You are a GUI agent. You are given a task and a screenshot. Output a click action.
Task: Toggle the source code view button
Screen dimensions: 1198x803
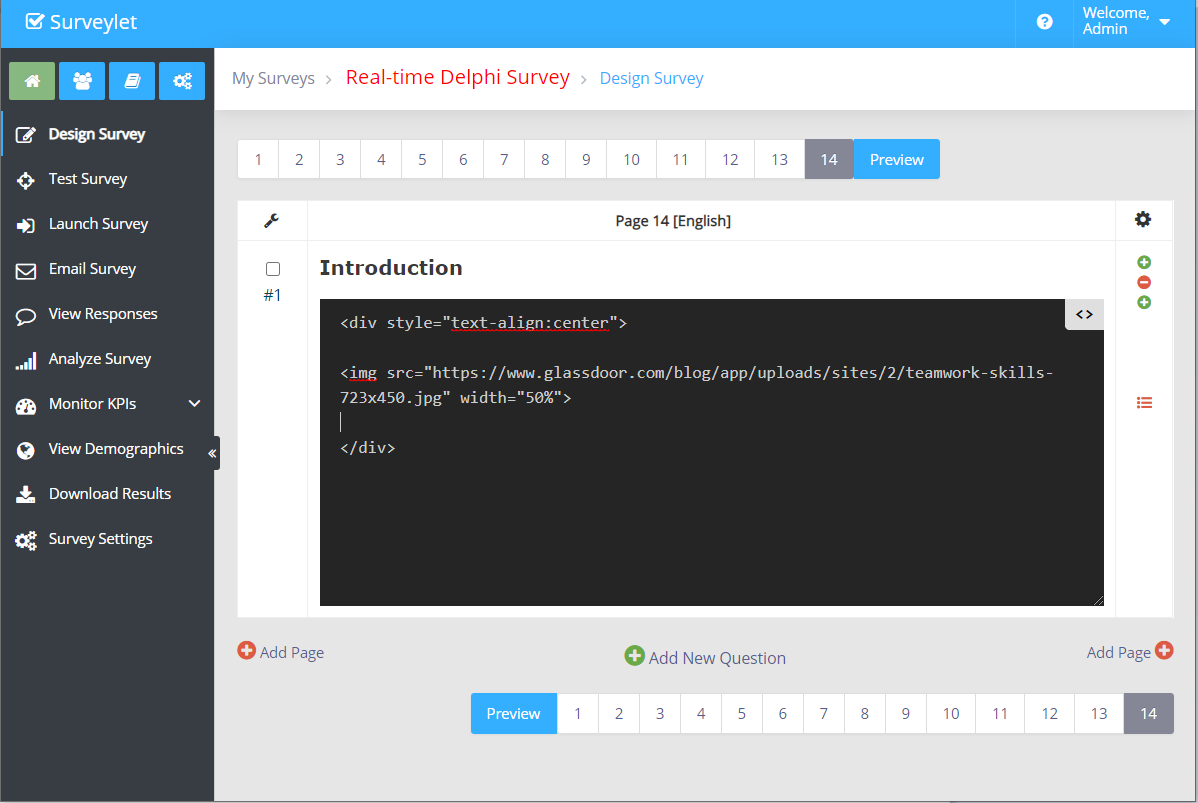click(x=1084, y=314)
